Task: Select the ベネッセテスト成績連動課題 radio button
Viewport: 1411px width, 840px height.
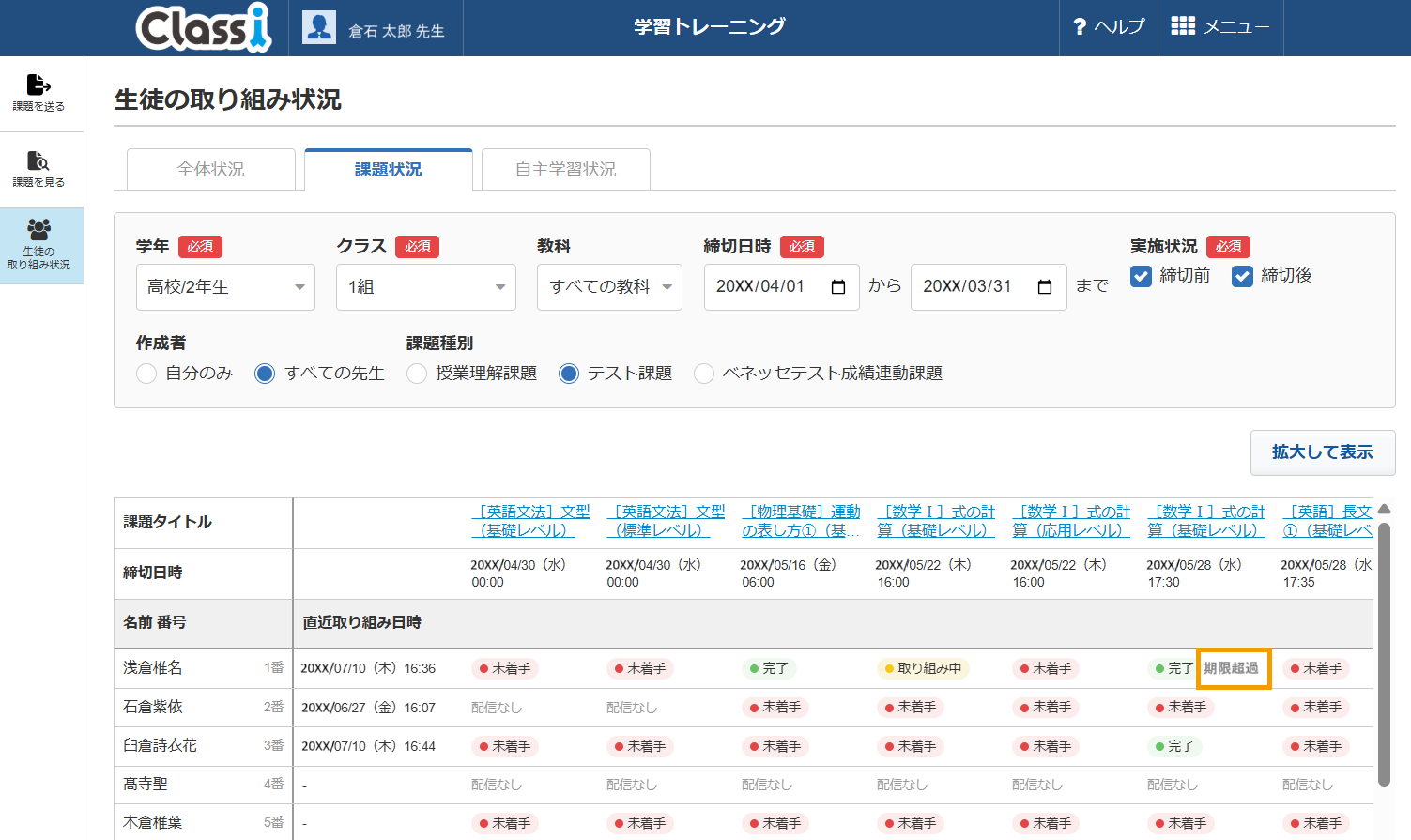Action: coord(704,374)
